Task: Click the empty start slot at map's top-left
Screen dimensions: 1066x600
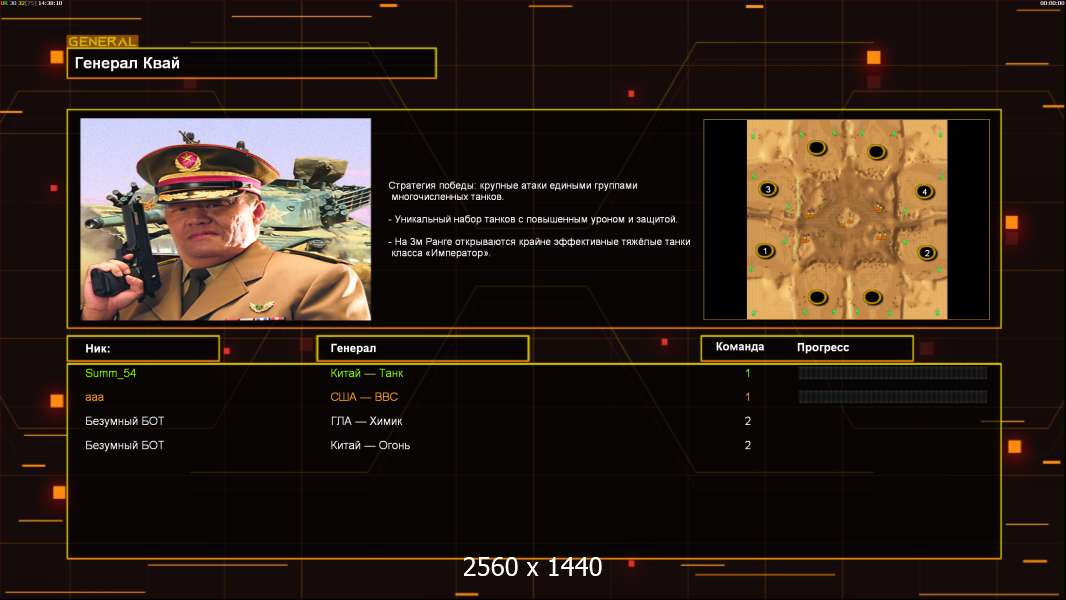Action: click(x=816, y=148)
